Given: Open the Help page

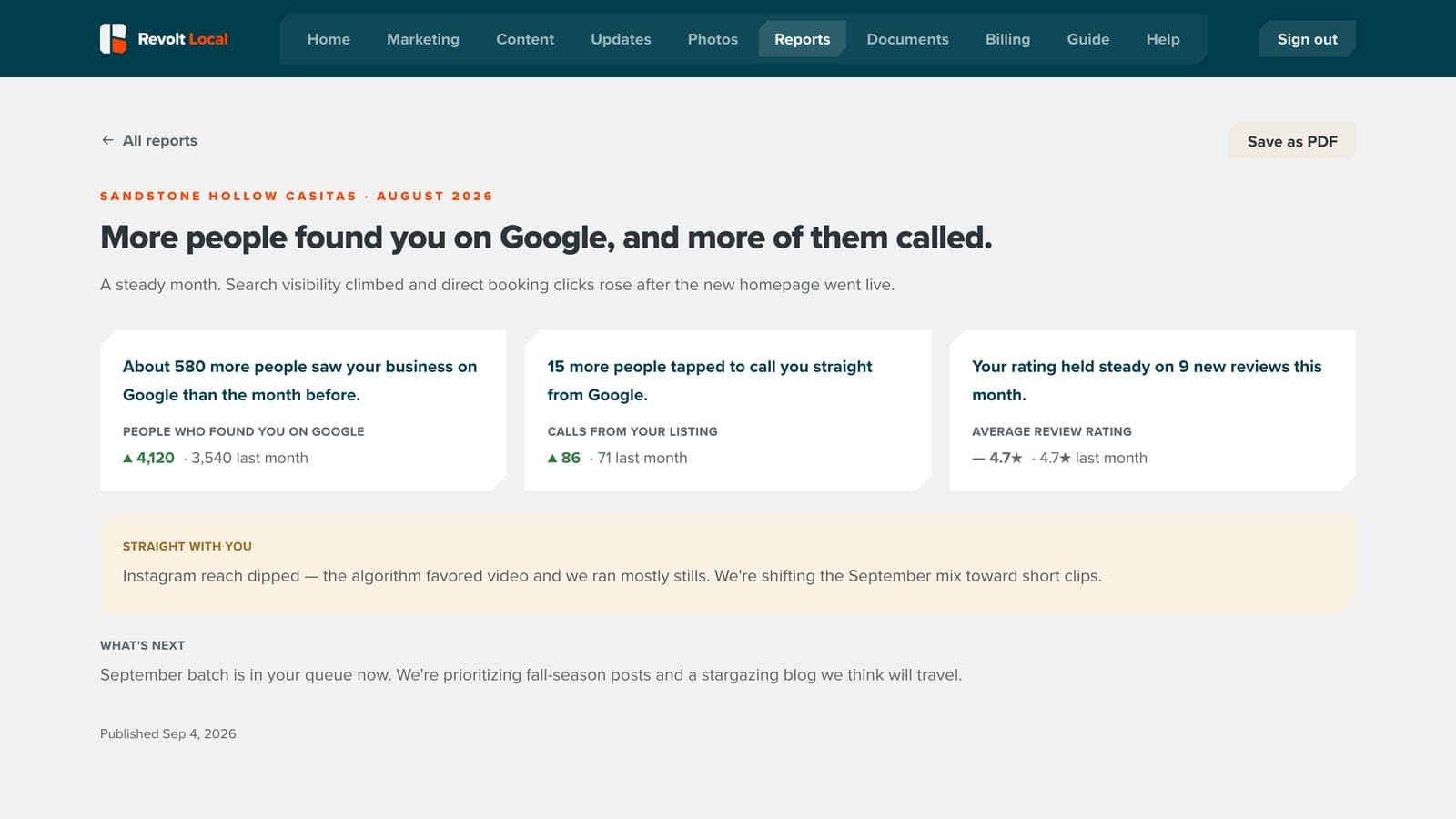Looking at the screenshot, I should (1163, 39).
